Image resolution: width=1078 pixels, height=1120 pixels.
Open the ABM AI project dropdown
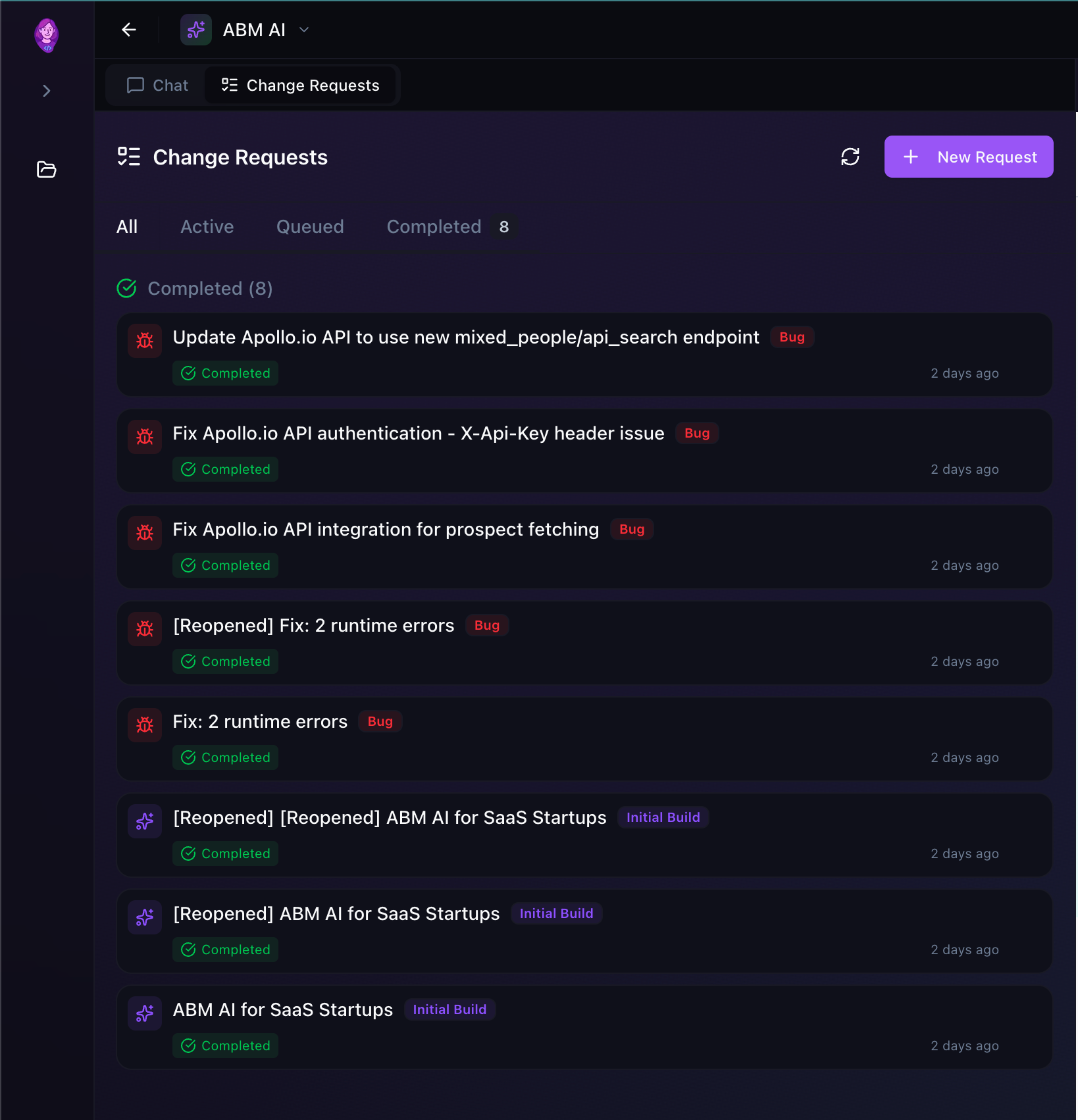pos(304,30)
